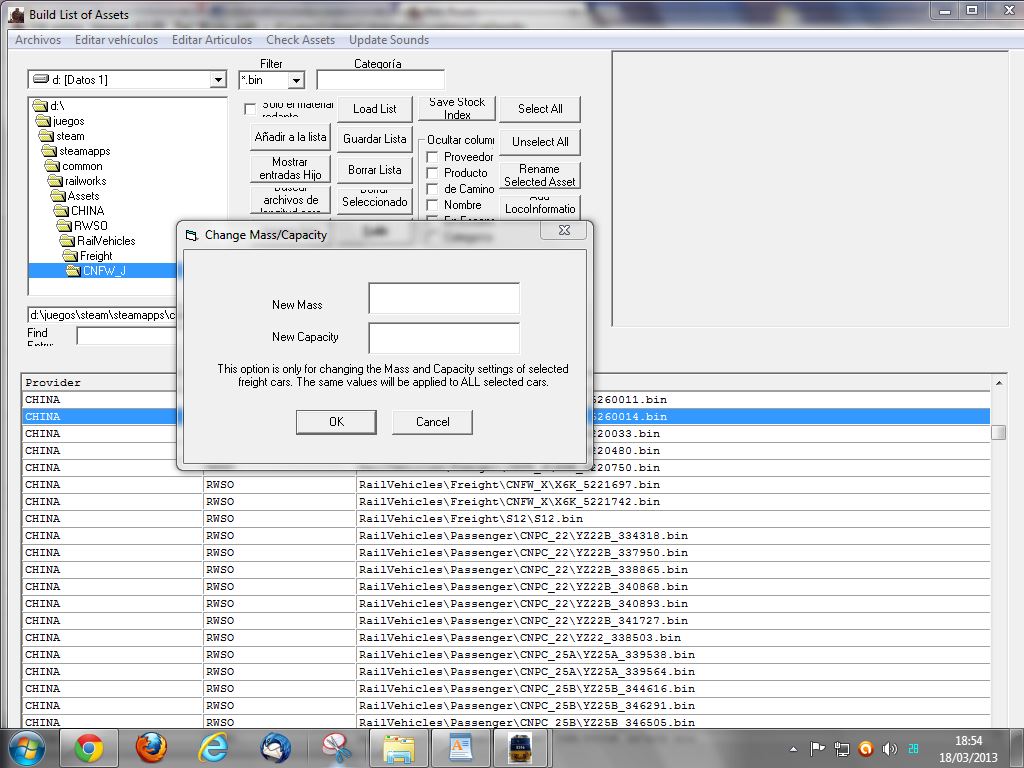Image resolution: width=1024 pixels, height=768 pixels.
Task: Open the Archivos menu
Action: pyautogui.click(x=38, y=40)
